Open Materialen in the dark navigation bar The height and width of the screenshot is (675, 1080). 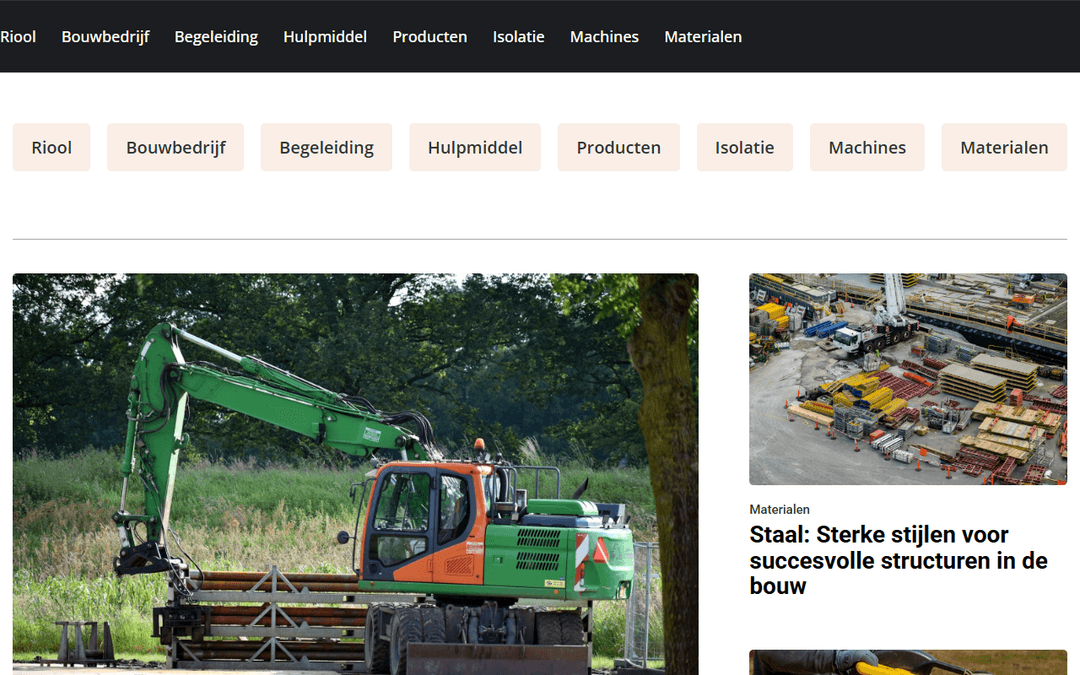click(x=703, y=37)
